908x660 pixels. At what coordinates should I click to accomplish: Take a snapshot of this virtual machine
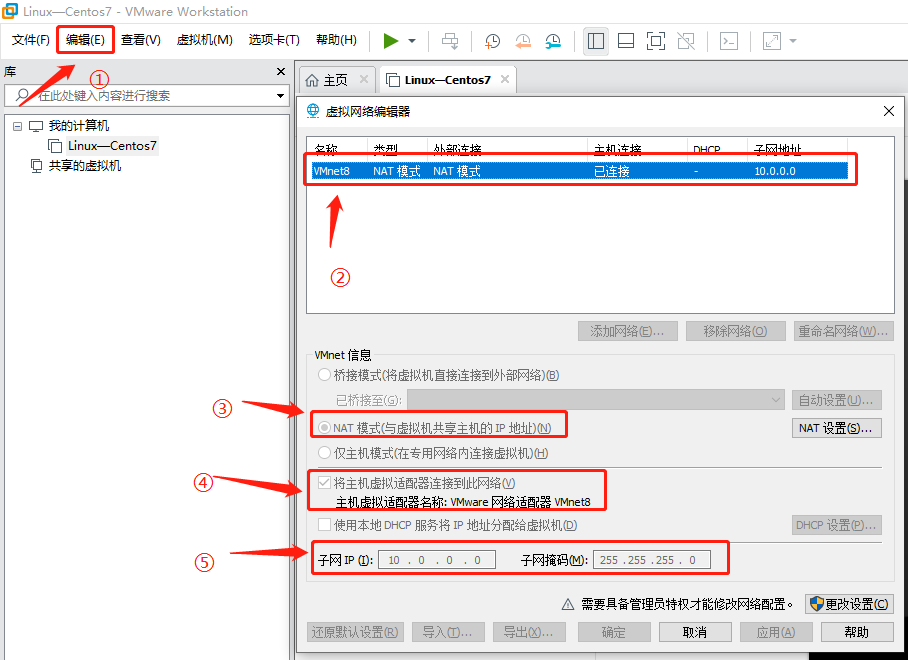click(x=492, y=41)
